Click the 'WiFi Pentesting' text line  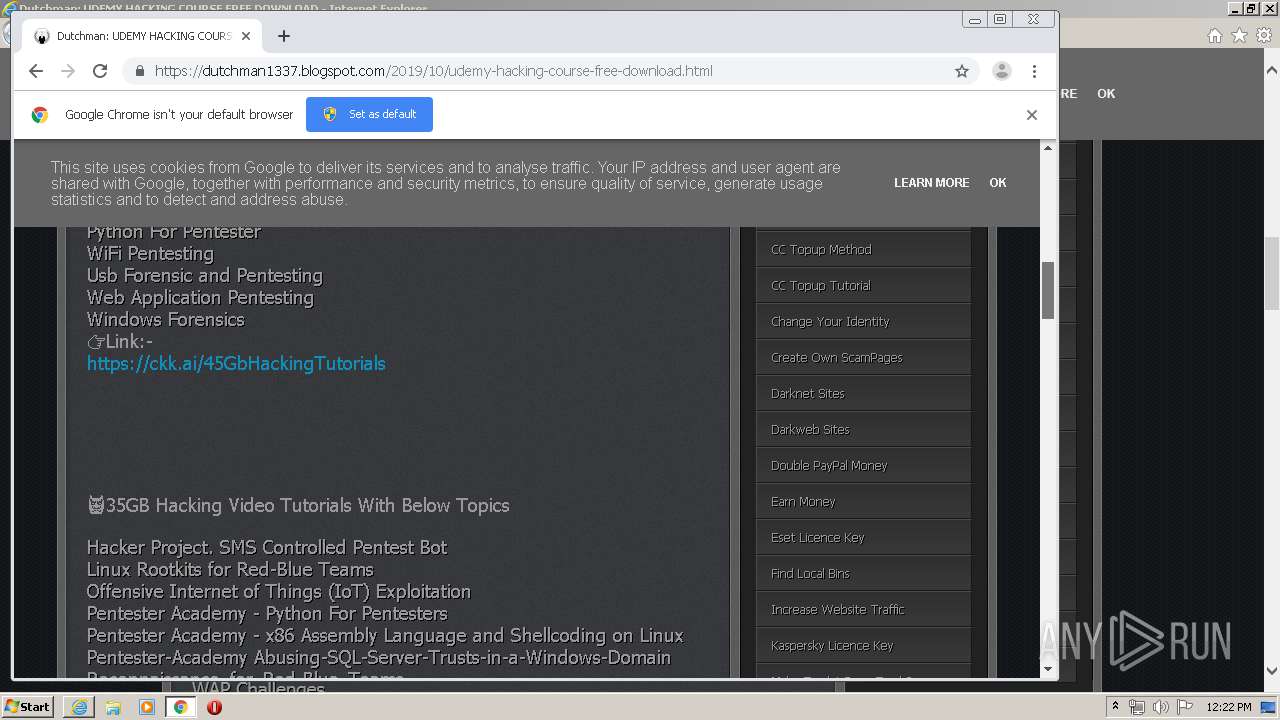150,253
